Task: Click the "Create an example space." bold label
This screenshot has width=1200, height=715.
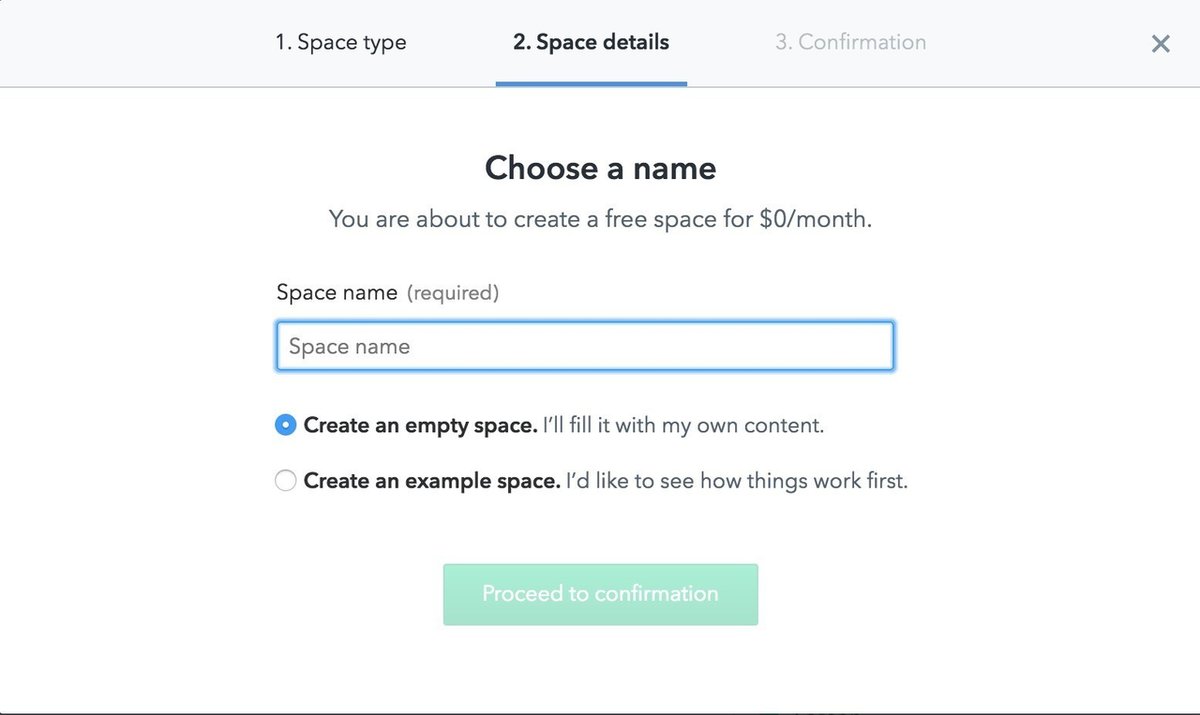Action: pyautogui.click(x=431, y=481)
